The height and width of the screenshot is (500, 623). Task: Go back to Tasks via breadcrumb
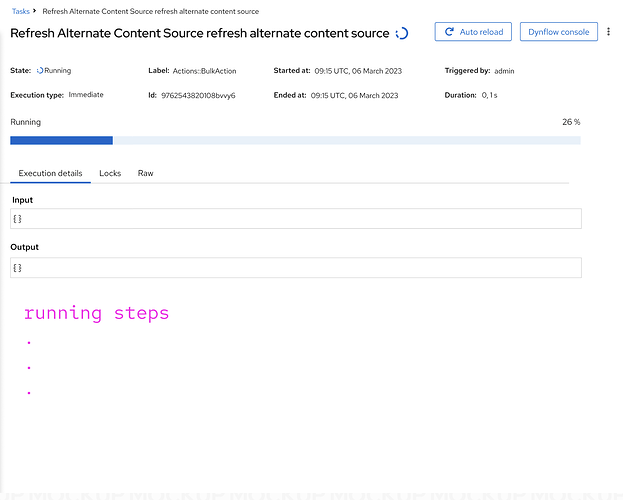click(x=20, y=11)
